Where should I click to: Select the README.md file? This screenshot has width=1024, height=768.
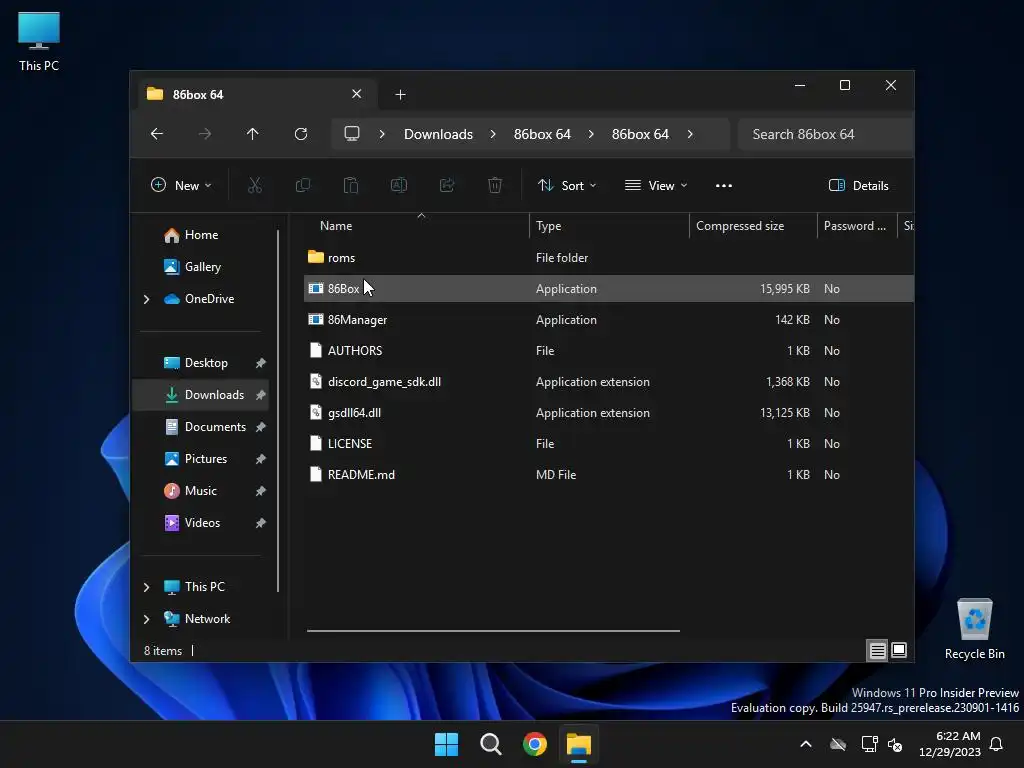tap(609, 475)
